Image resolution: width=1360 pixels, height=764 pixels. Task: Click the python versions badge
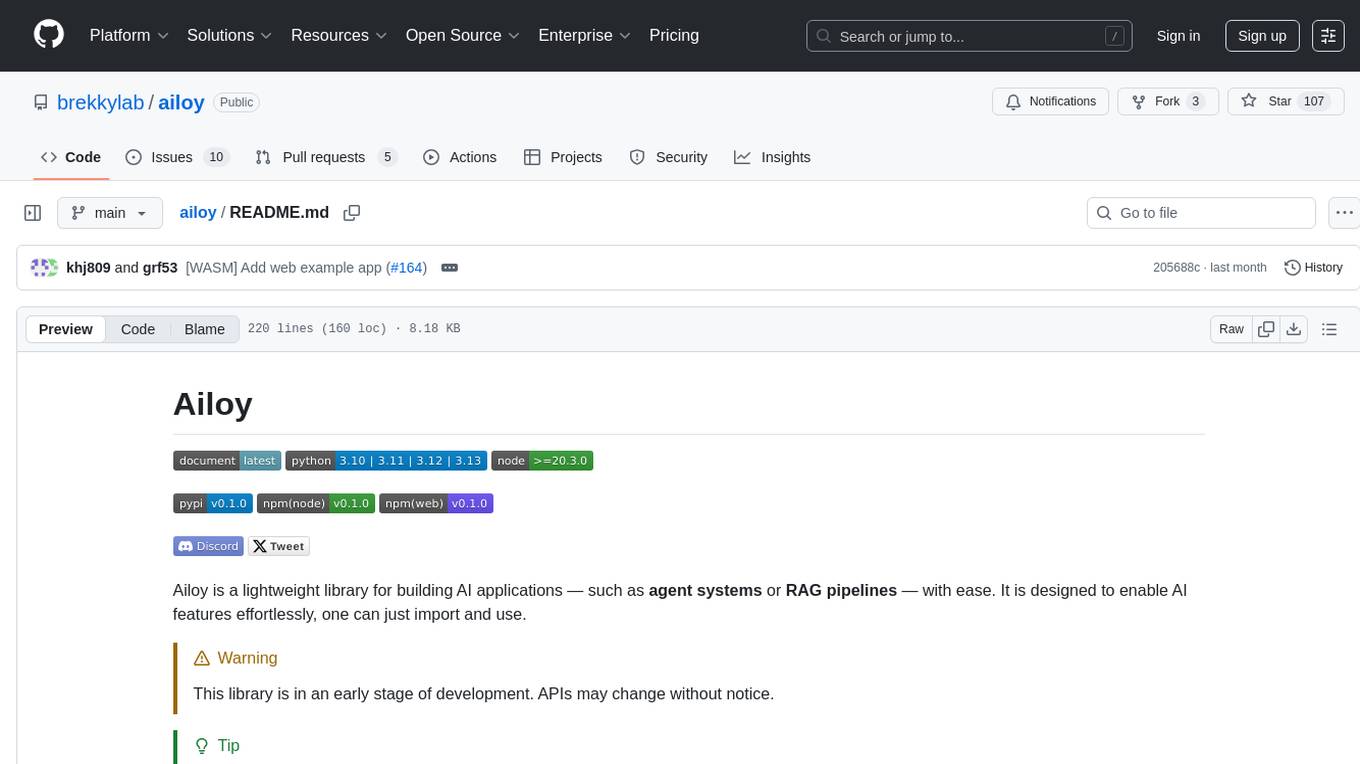[386, 460]
